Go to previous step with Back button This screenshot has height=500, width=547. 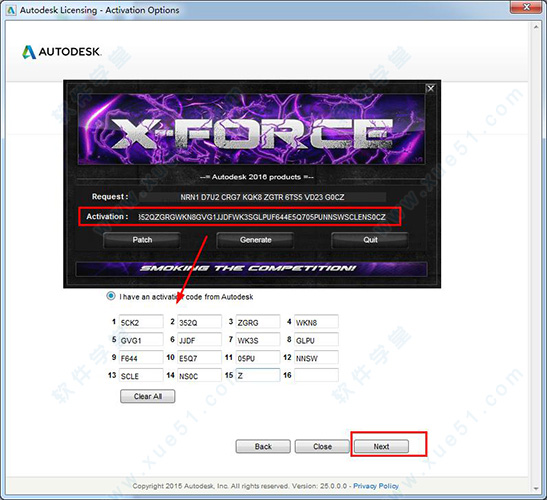pos(263,447)
